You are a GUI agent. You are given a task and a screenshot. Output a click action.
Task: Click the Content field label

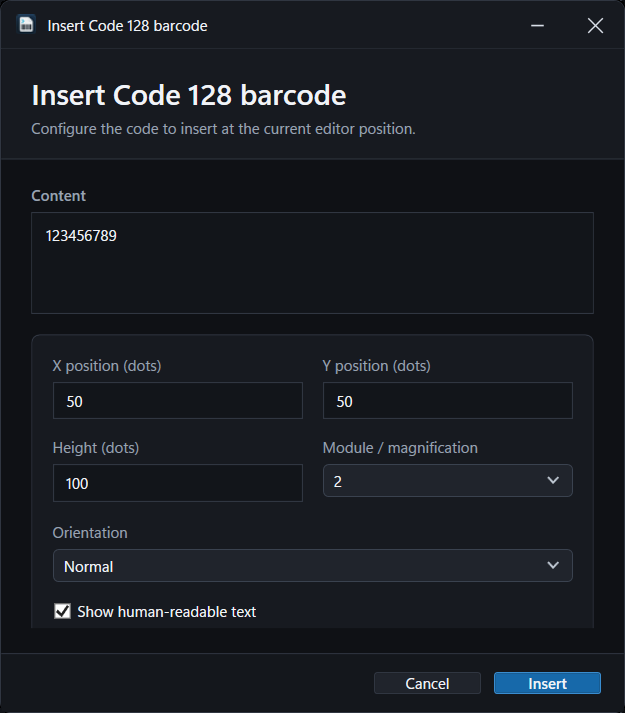58,196
